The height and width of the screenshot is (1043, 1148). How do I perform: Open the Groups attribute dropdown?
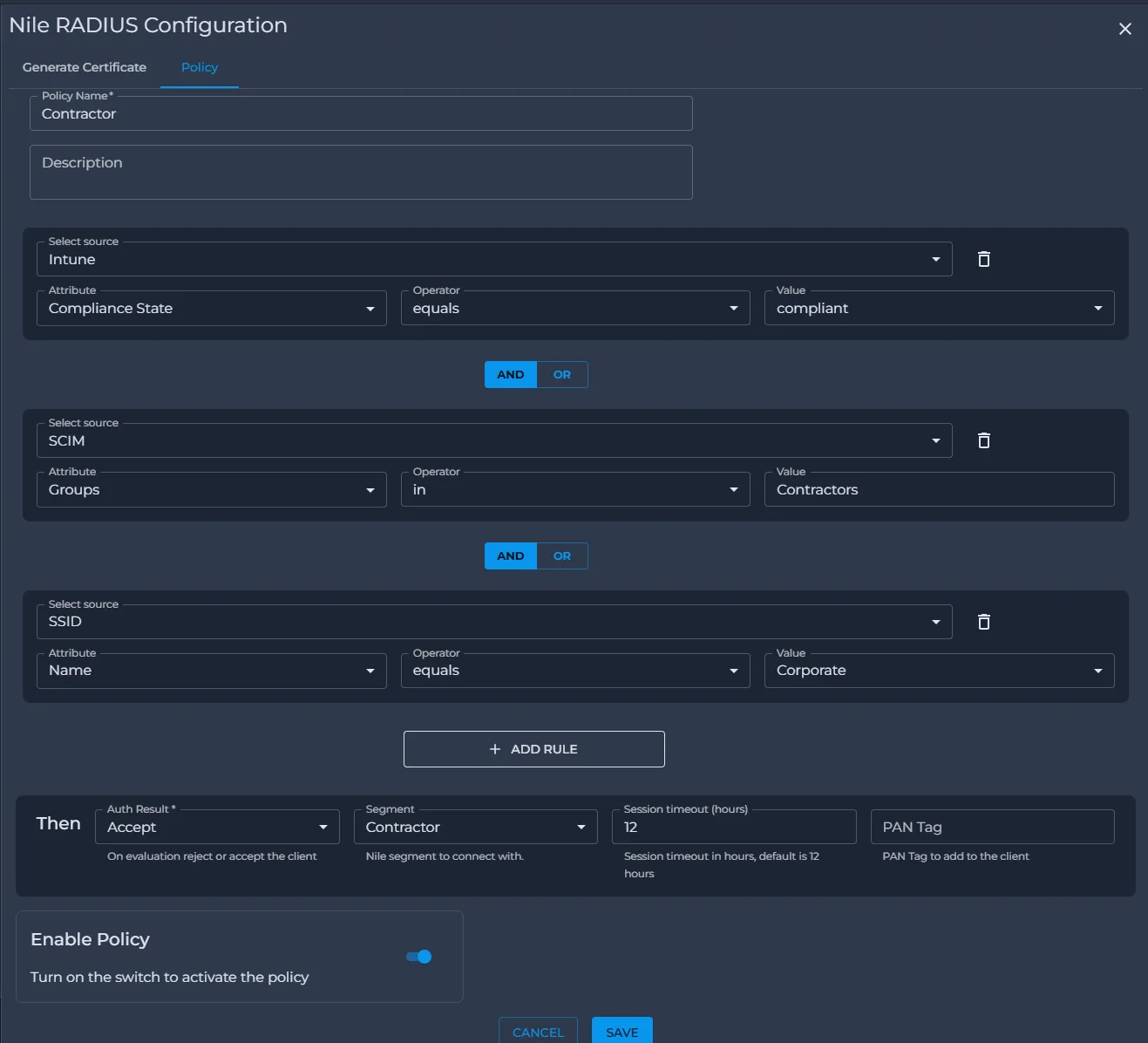click(x=212, y=489)
